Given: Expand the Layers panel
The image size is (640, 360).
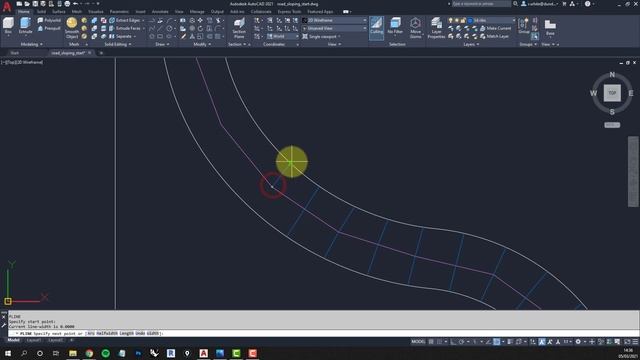Looking at the screenshot, I should 471,44.
